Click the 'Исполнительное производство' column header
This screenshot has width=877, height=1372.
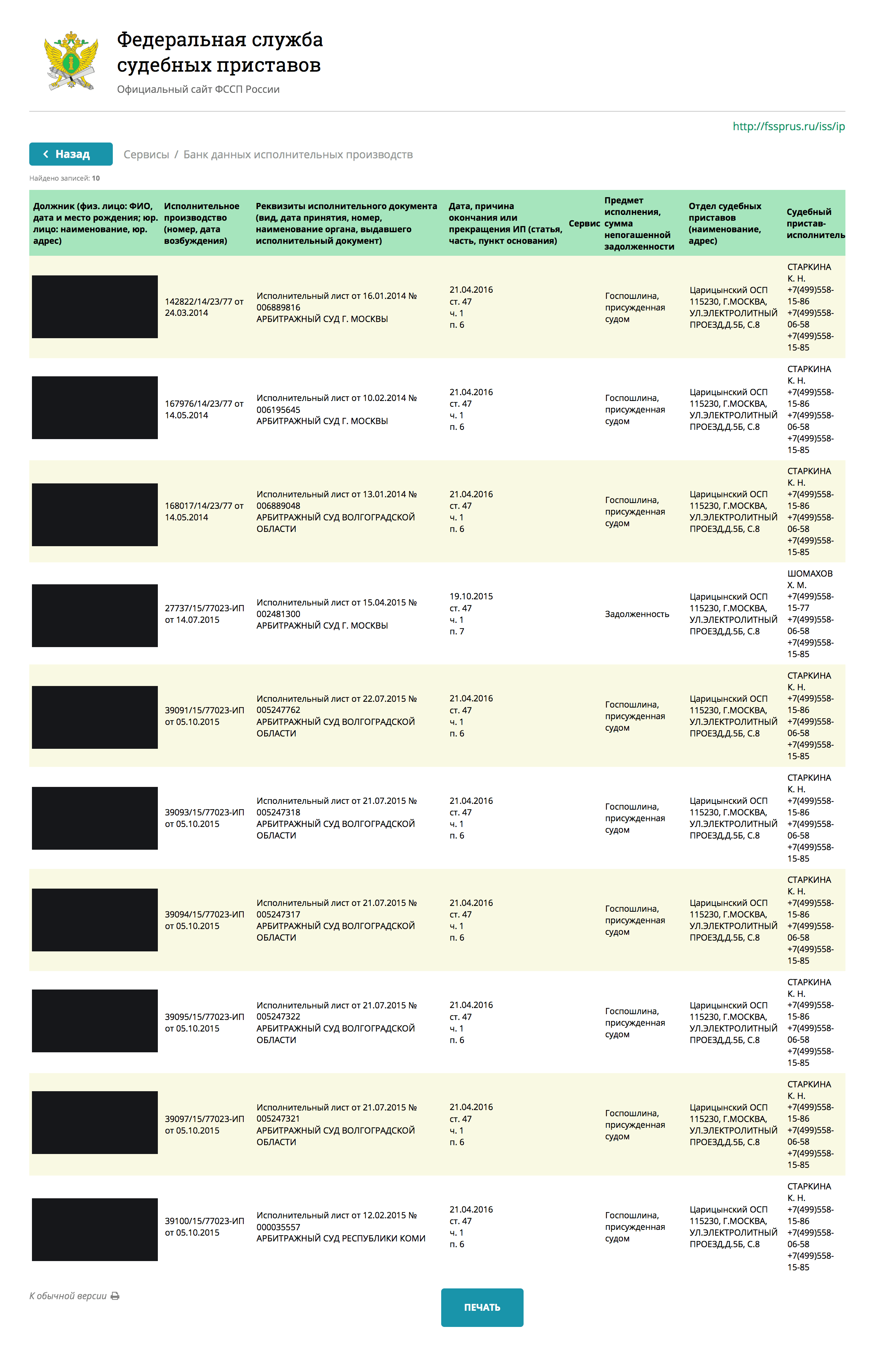202,223
